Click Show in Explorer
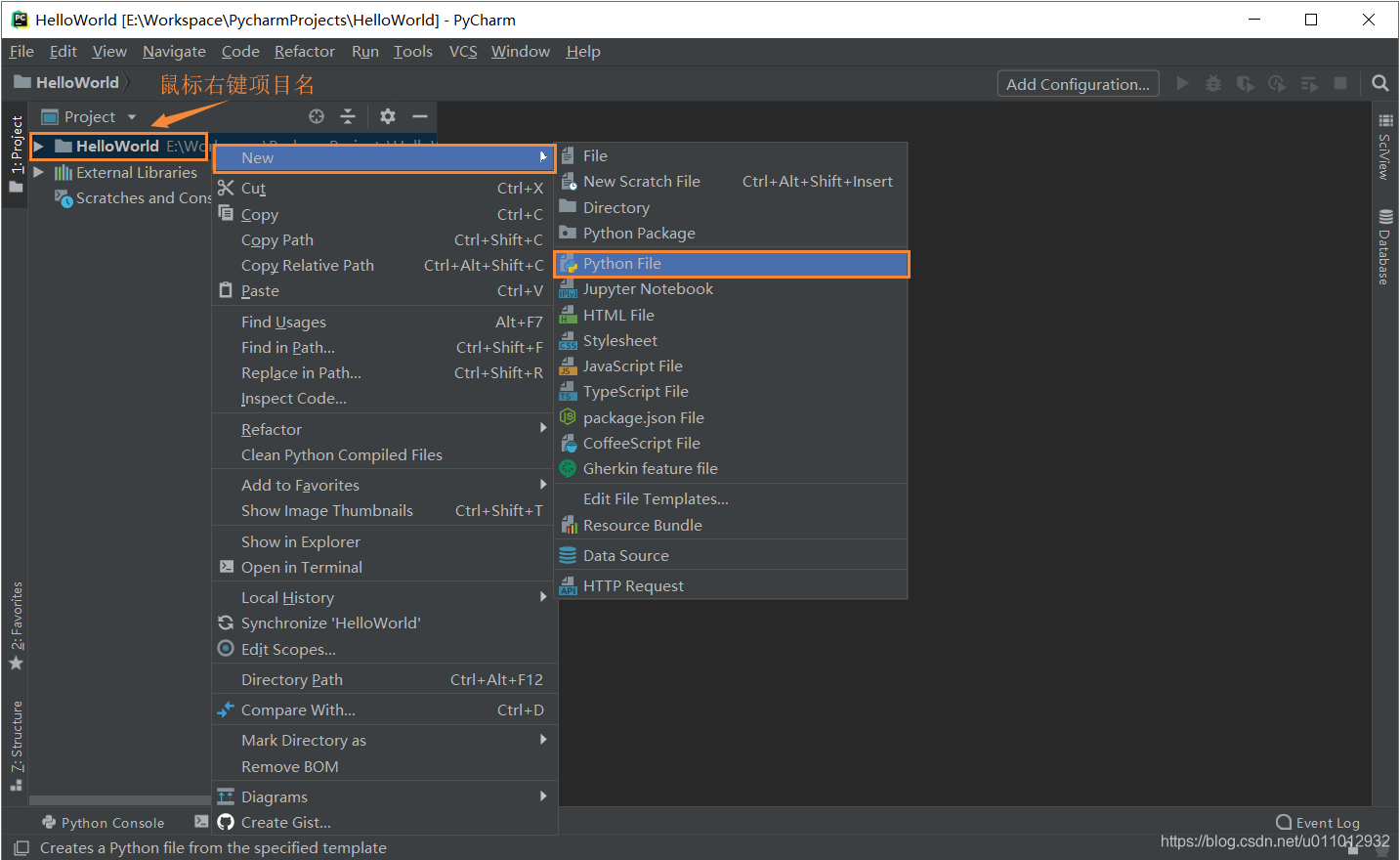 pyautogui.click(x=384, y=541)
